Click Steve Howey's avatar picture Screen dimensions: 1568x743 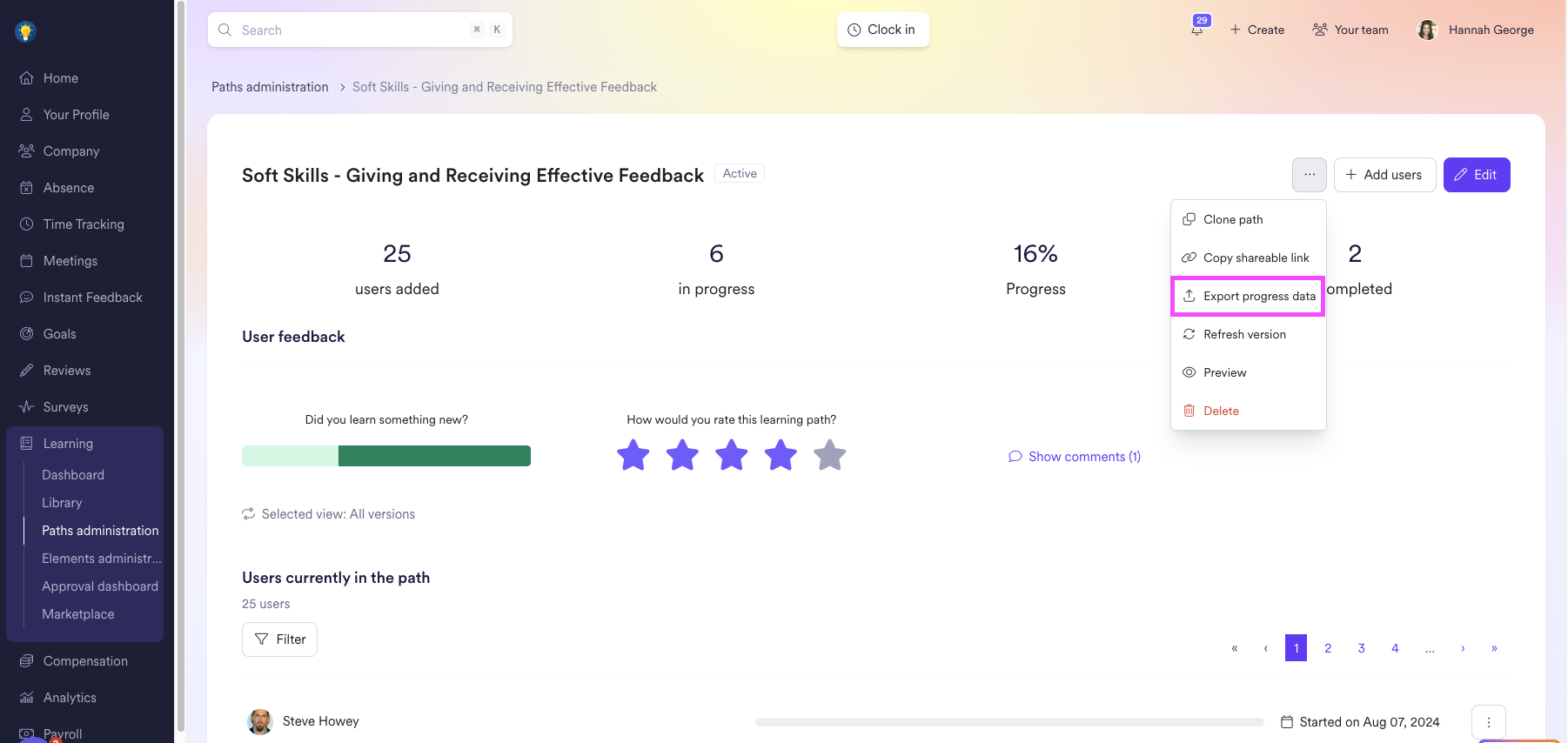coord(259,721)
